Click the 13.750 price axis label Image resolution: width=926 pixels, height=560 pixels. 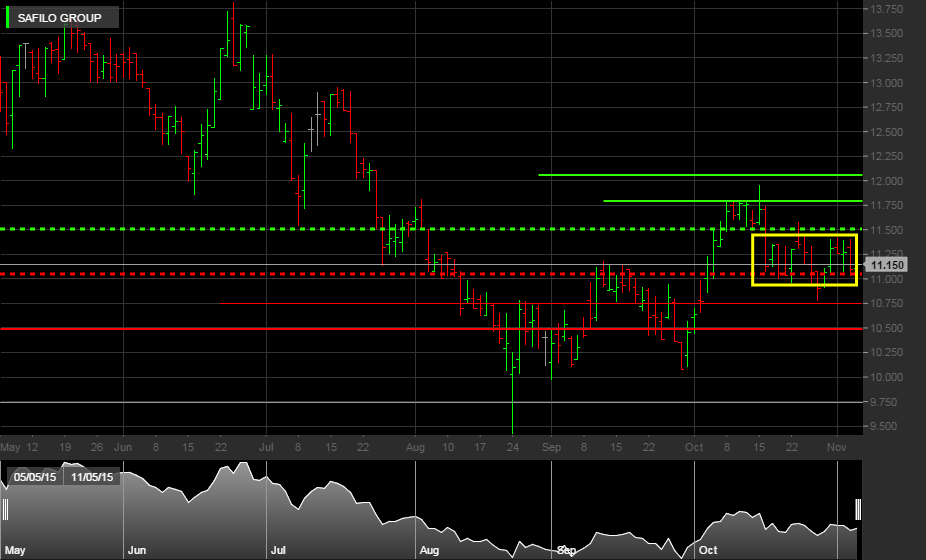pyautogui.click(x=888, y=9)
